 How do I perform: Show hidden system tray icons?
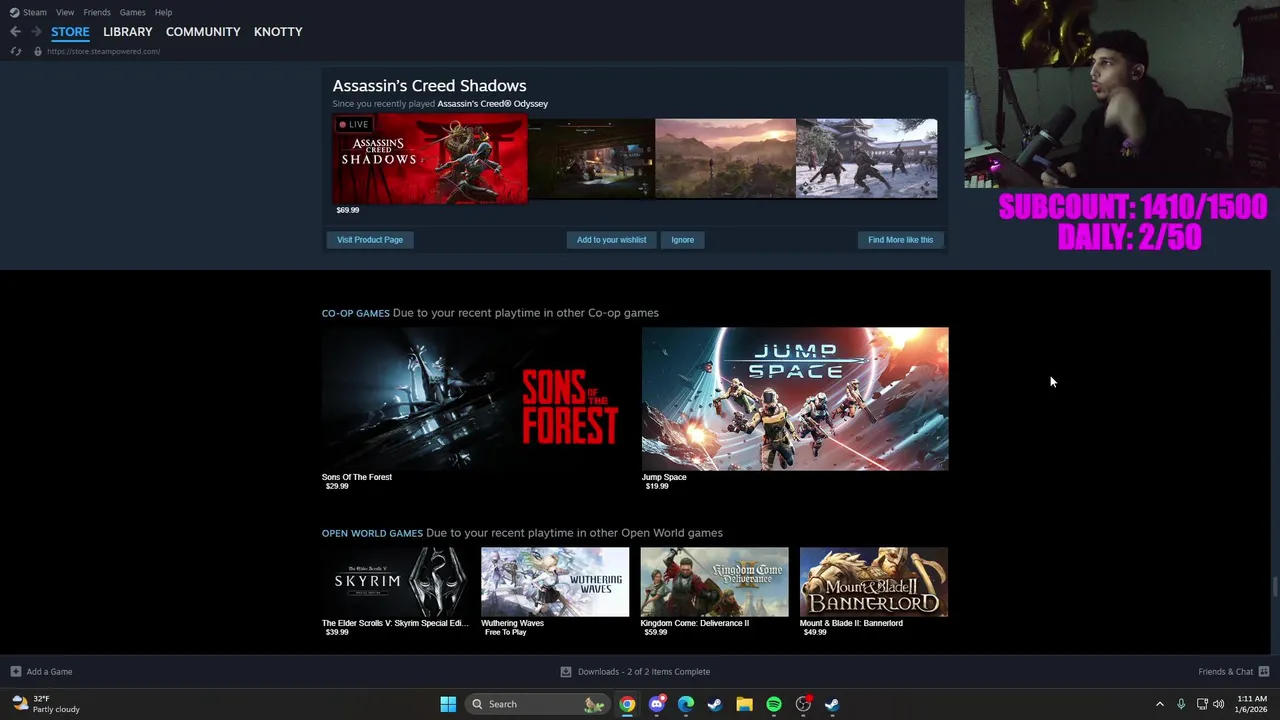[x=1160, y=704]
